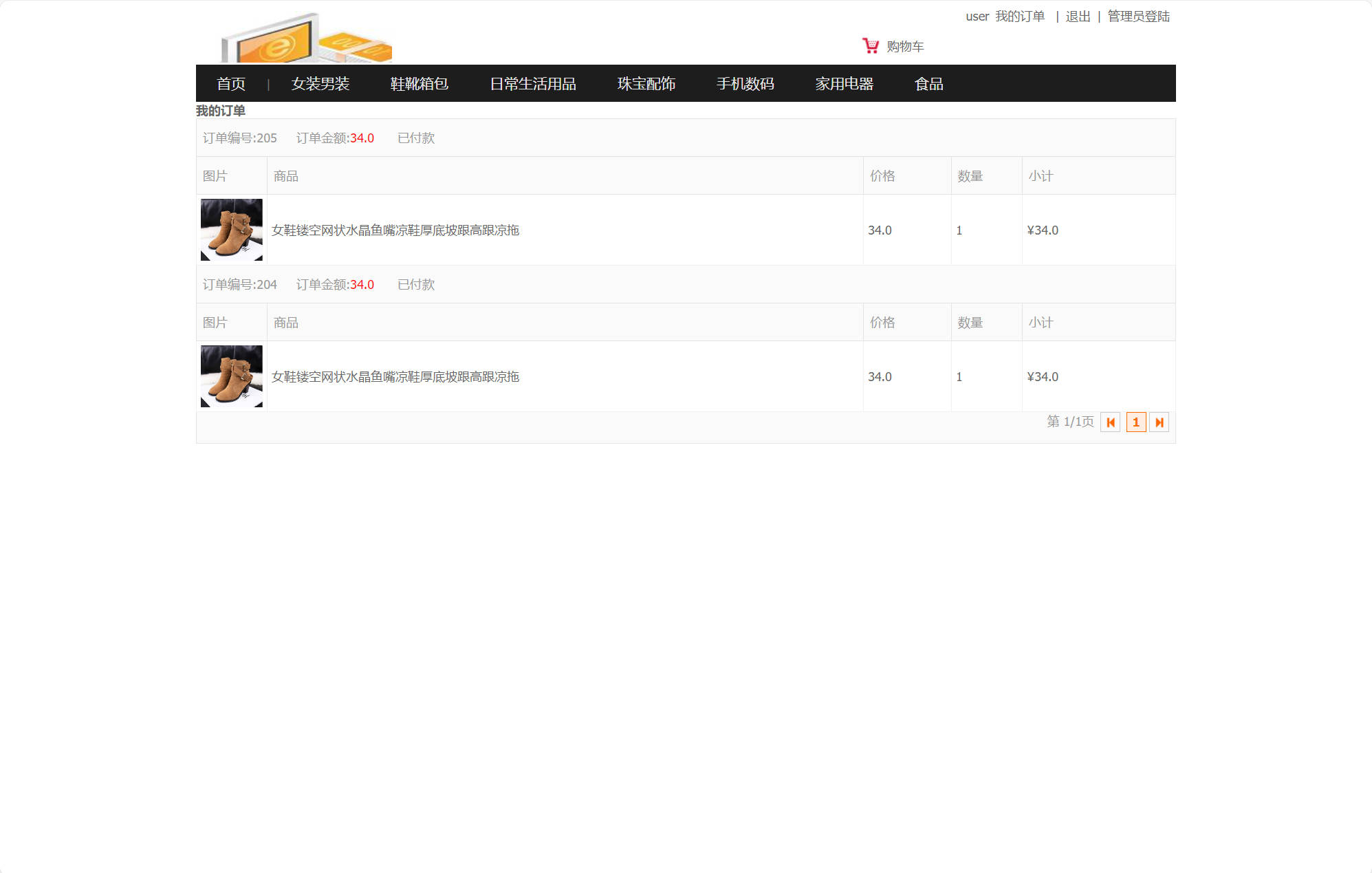Open 女装男装 category menu

pyautogui.click(x=320, y=84)
